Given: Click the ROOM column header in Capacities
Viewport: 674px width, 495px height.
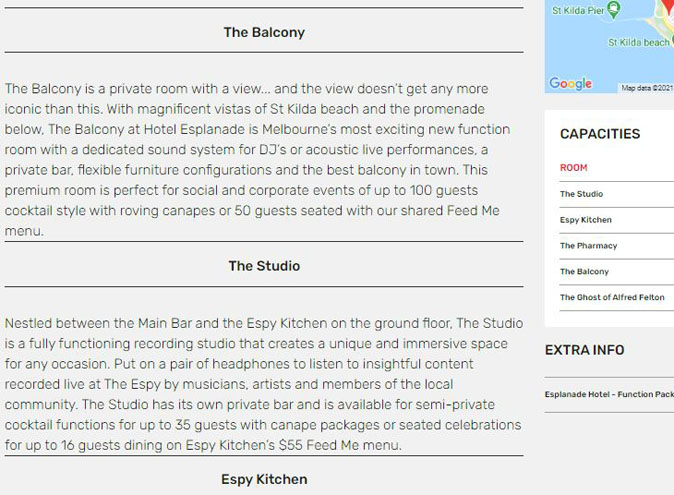Looking at the screenshot, I should (574, 168).
